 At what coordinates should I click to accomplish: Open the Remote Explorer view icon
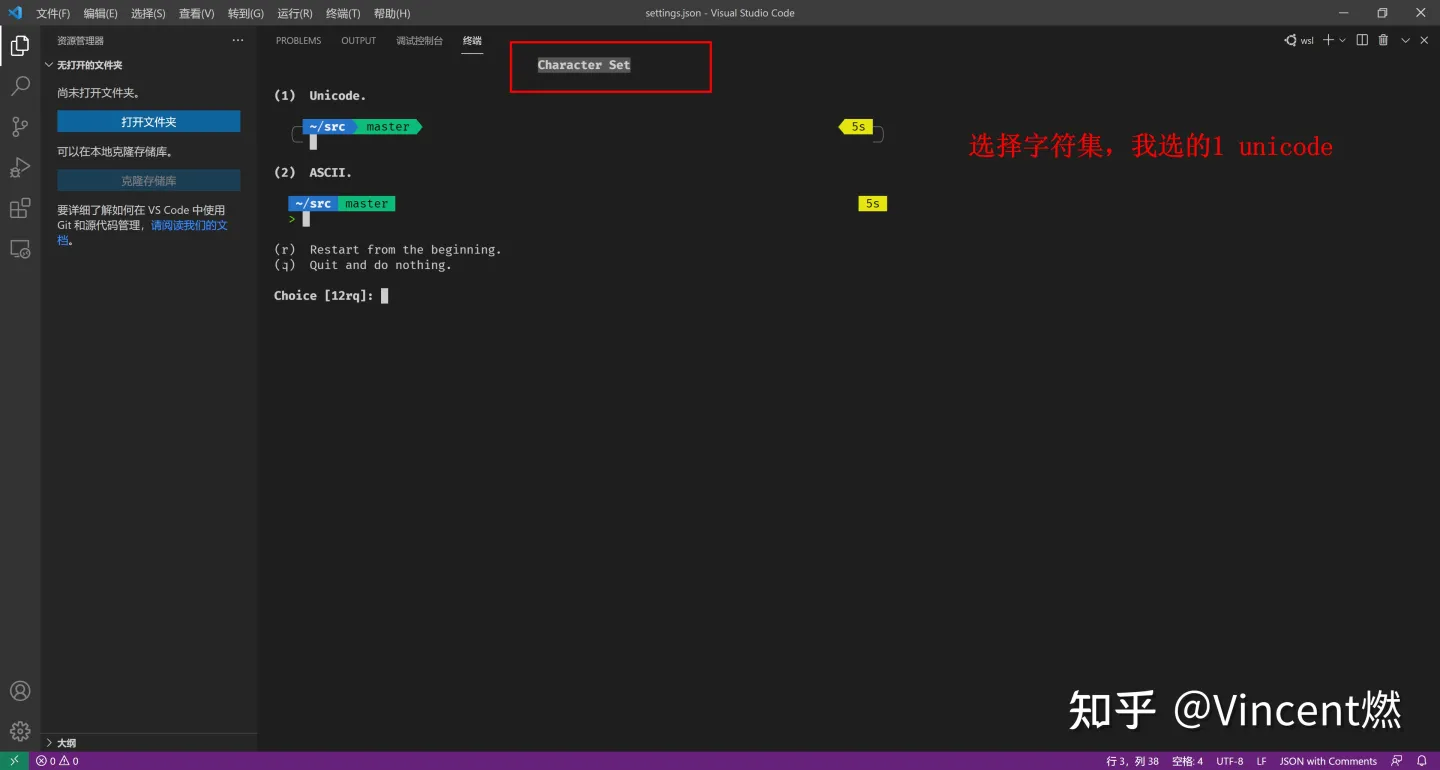[x=20, y=249]
